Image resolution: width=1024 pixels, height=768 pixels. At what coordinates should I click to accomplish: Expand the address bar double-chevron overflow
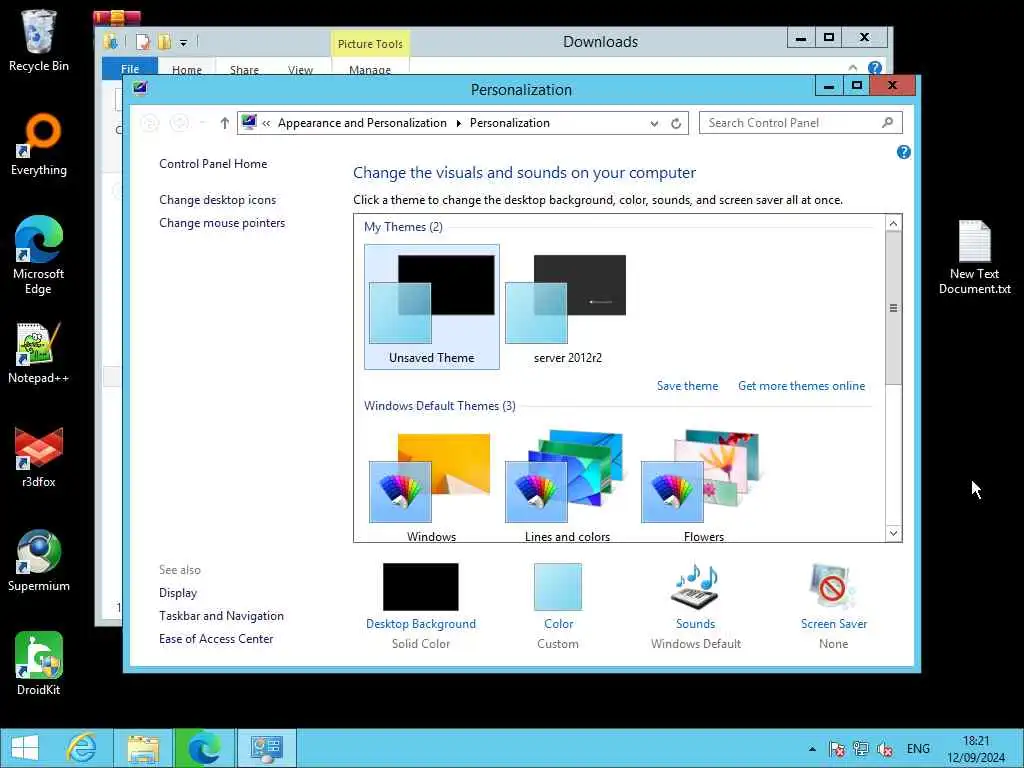tap(266, 123)
